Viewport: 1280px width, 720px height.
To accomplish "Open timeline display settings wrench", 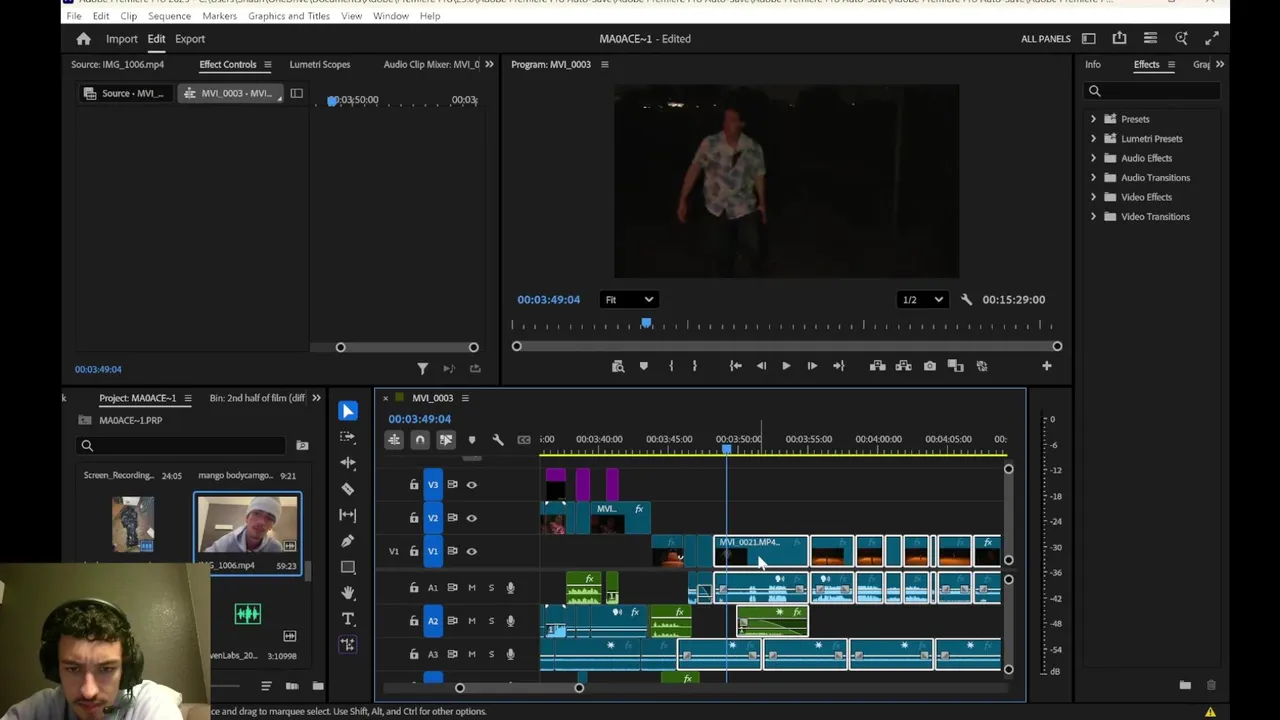I will tap(498, 440).
